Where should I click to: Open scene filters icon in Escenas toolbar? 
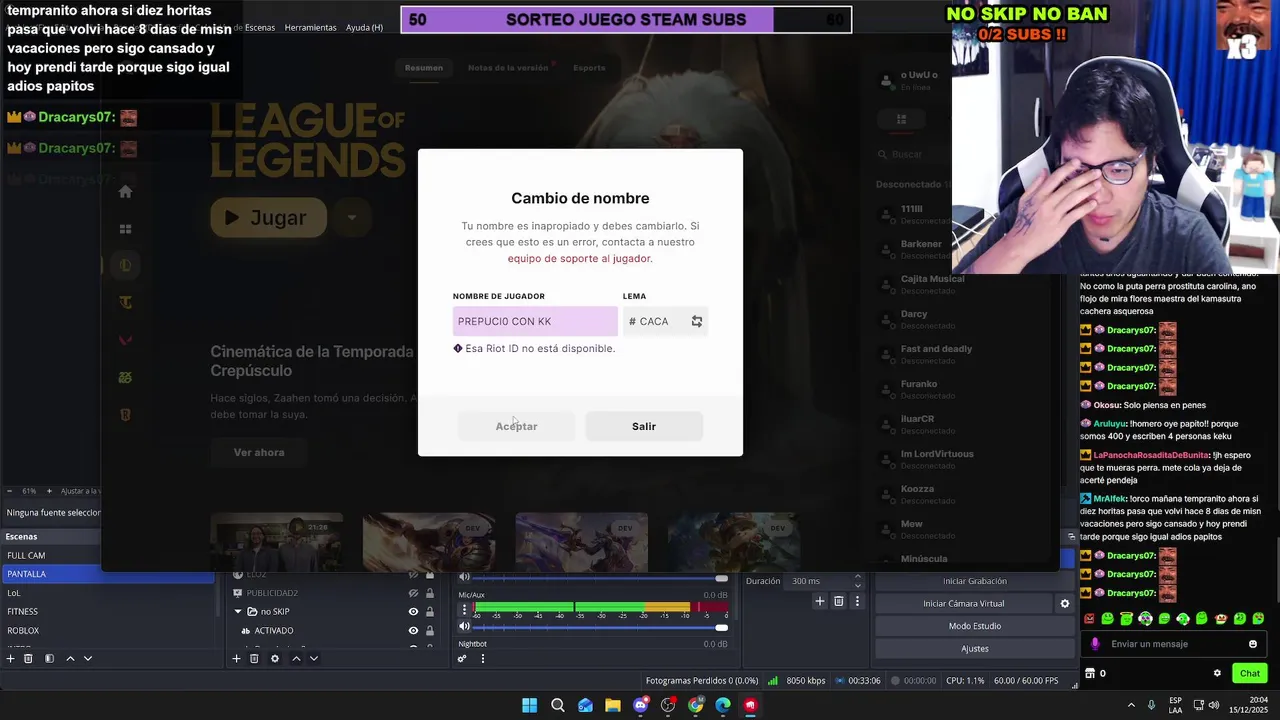(x=49, y=658)
